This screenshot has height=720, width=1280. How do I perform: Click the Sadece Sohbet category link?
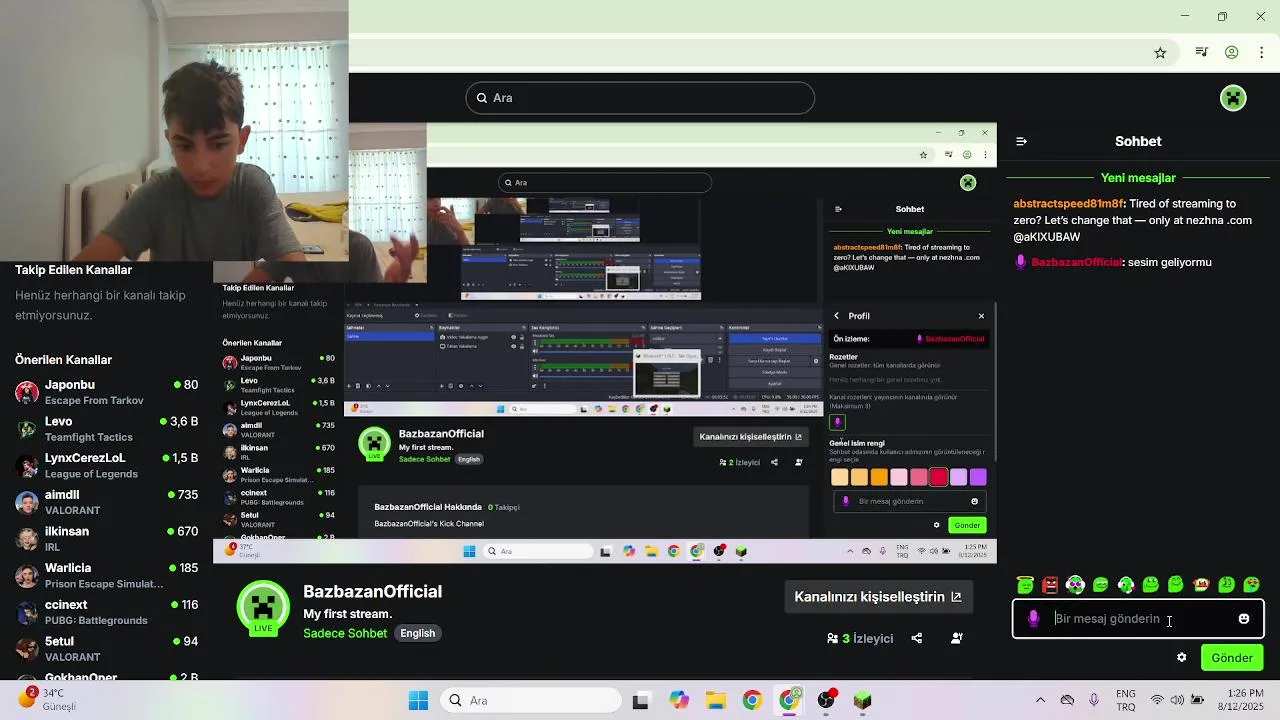pos(345,633)
